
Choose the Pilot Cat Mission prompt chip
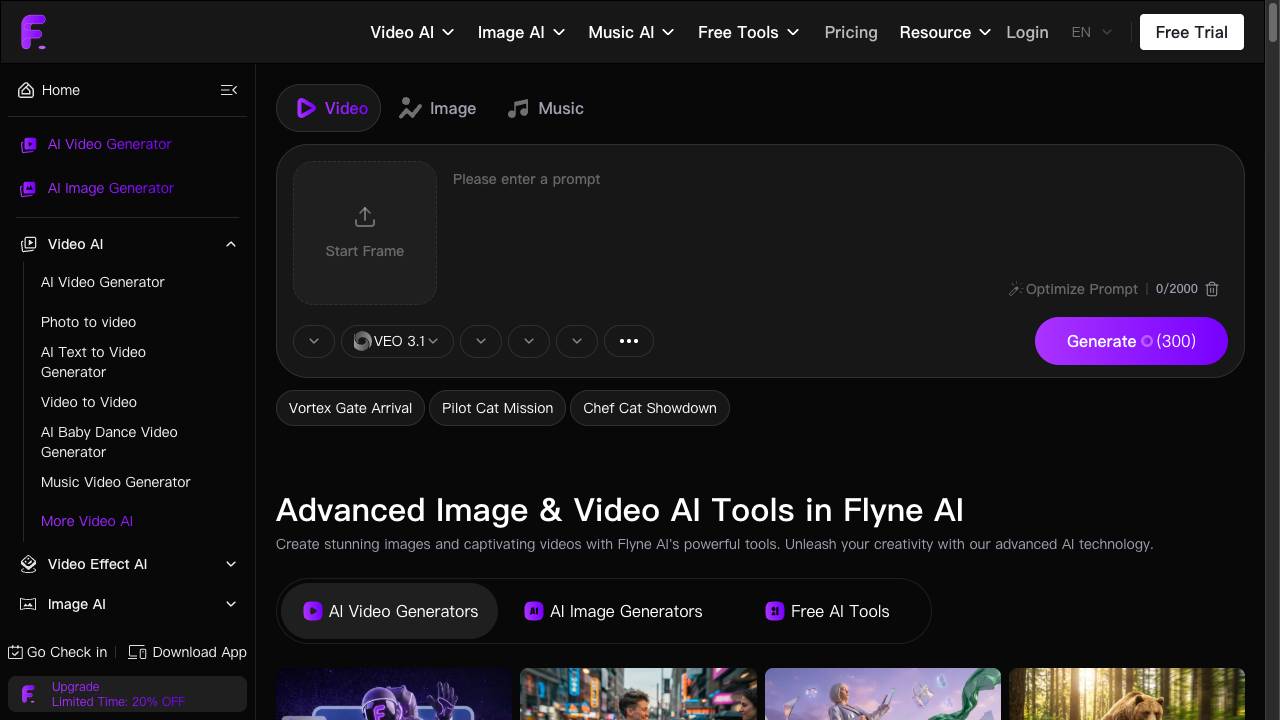497,408
